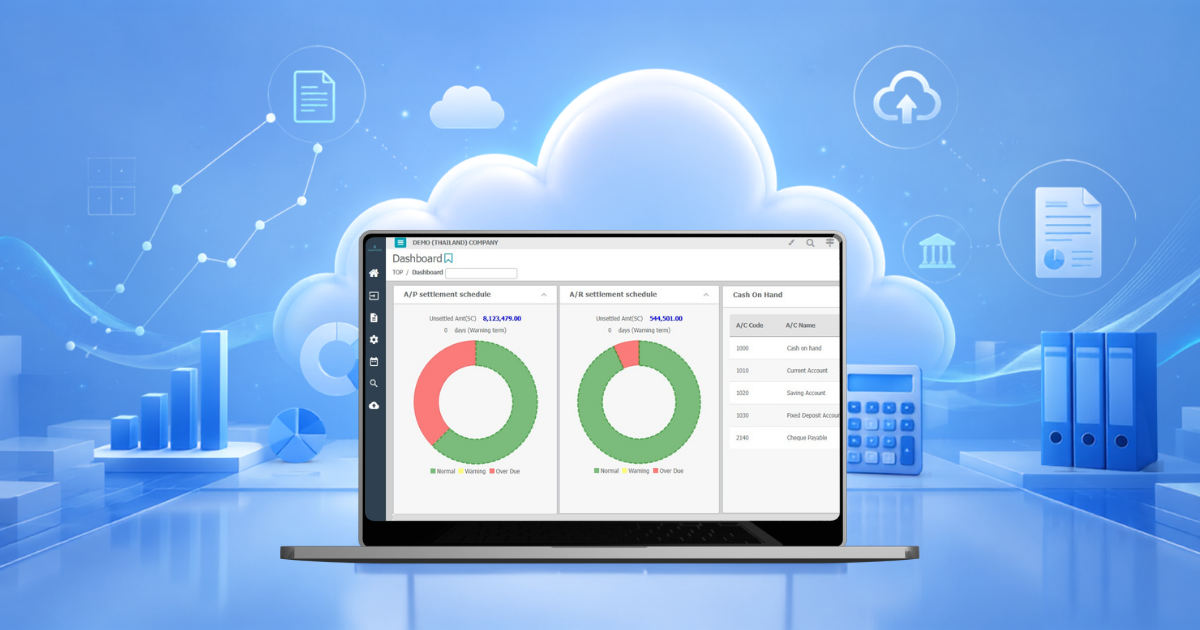Click the A/C Code column header
This screenshot has height=630, width=1200.
(x=750, y=325)
